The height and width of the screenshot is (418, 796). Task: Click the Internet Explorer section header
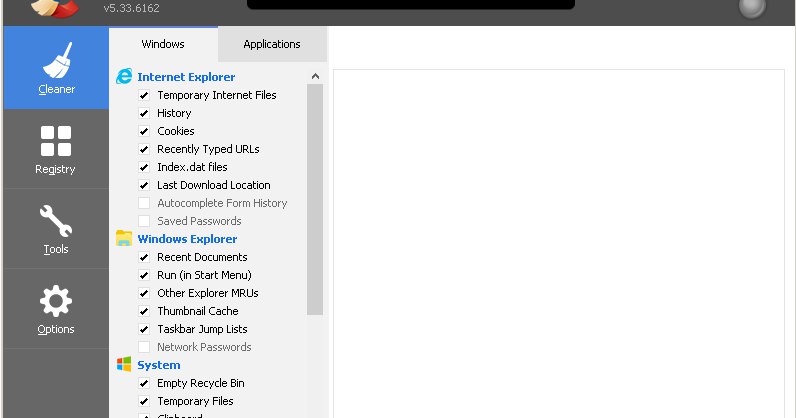point(186,77)
